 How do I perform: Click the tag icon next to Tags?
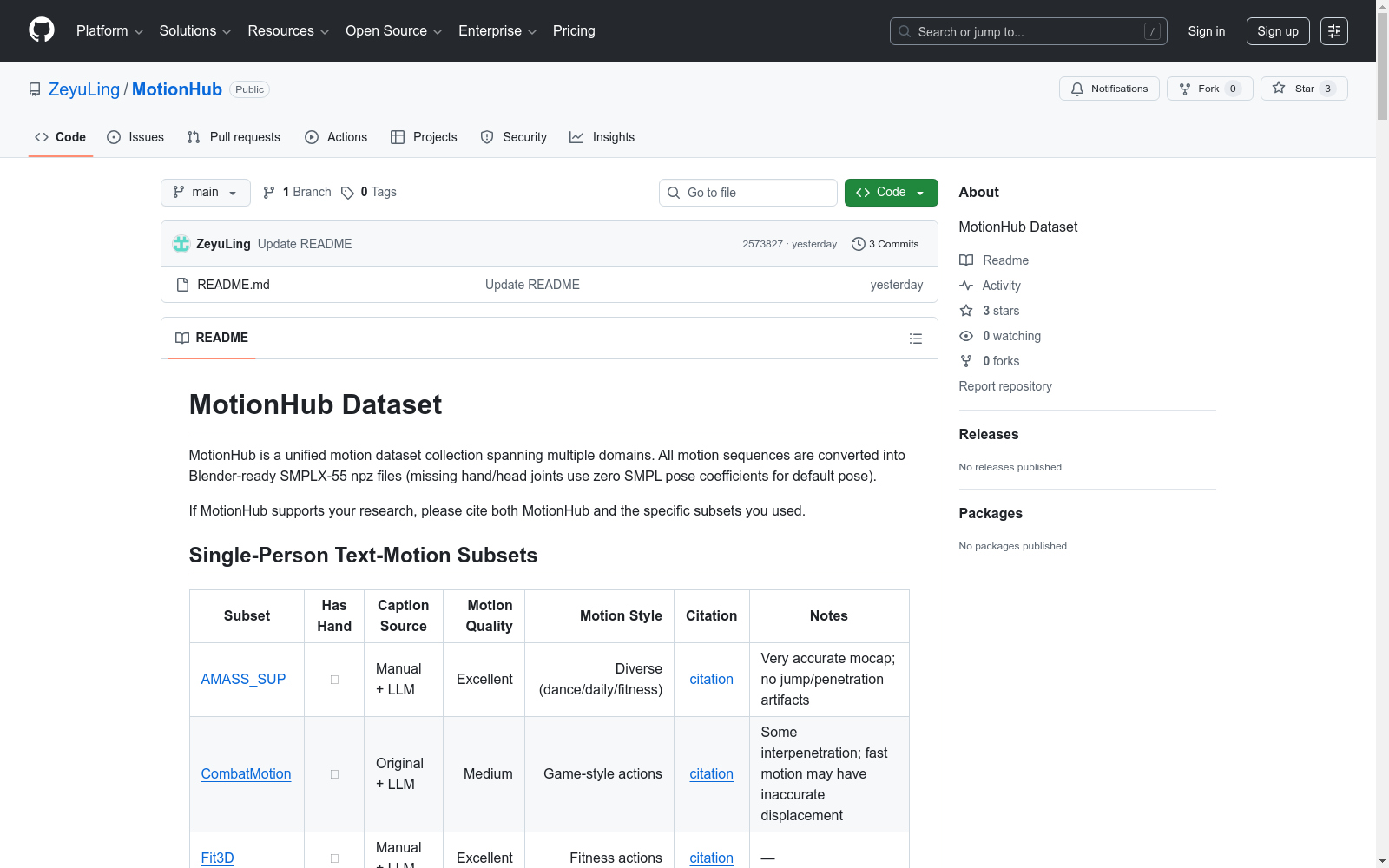[x=347, y=193]
